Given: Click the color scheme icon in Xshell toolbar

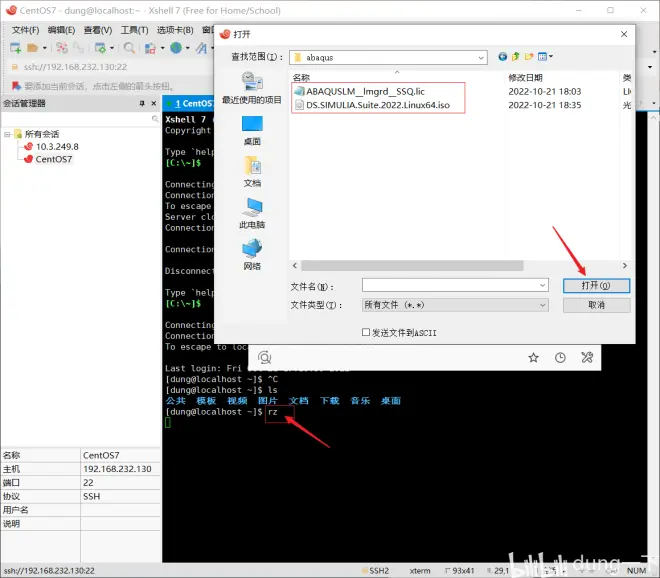Looking at the screenshot, I should [150, 48].
